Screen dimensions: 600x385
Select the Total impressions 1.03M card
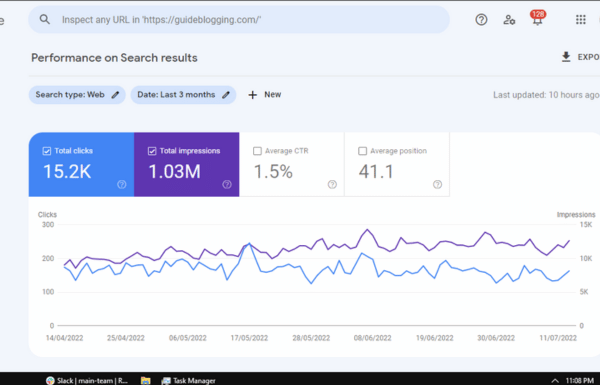point(186,165)
